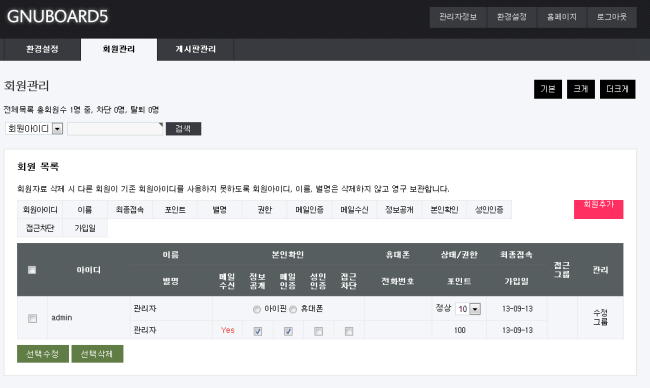Click 회원 목록 section heading
The image size is (650, 388).
click(x=38, y=167)
